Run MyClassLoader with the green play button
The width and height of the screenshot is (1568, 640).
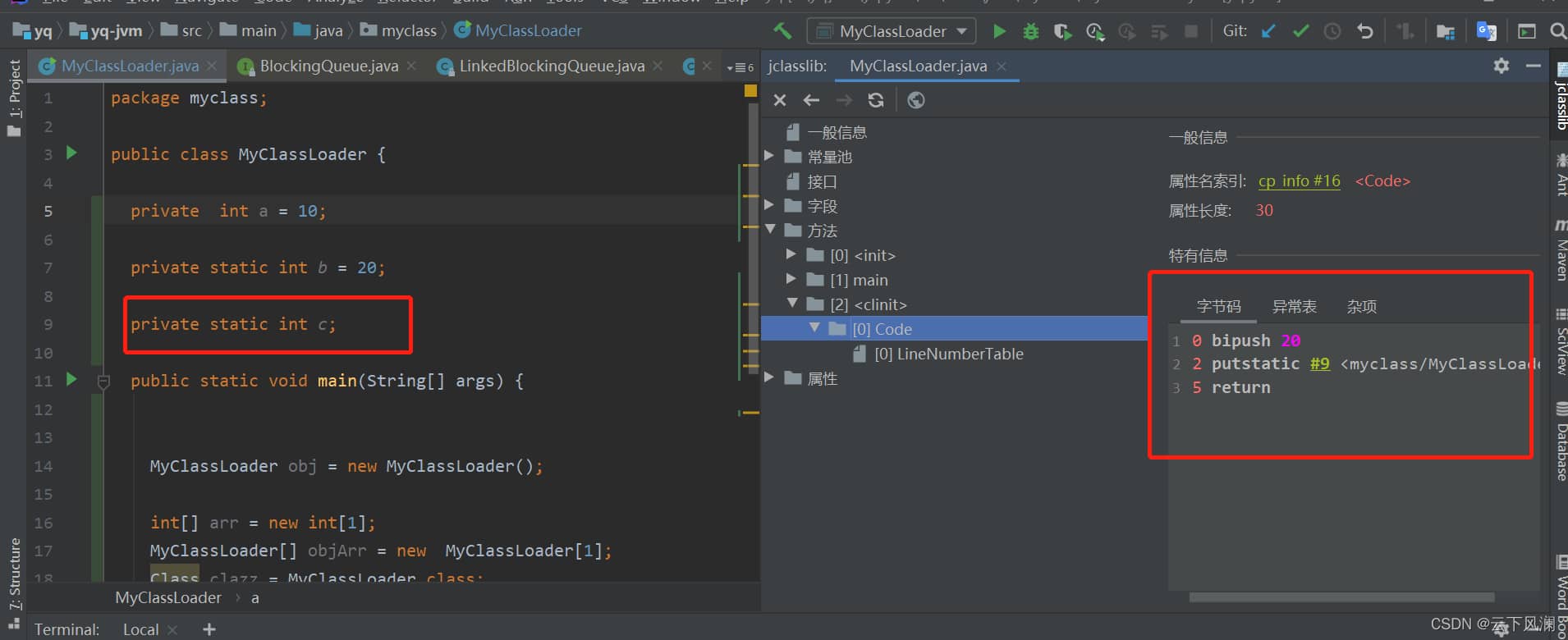(x=999, y=31)
